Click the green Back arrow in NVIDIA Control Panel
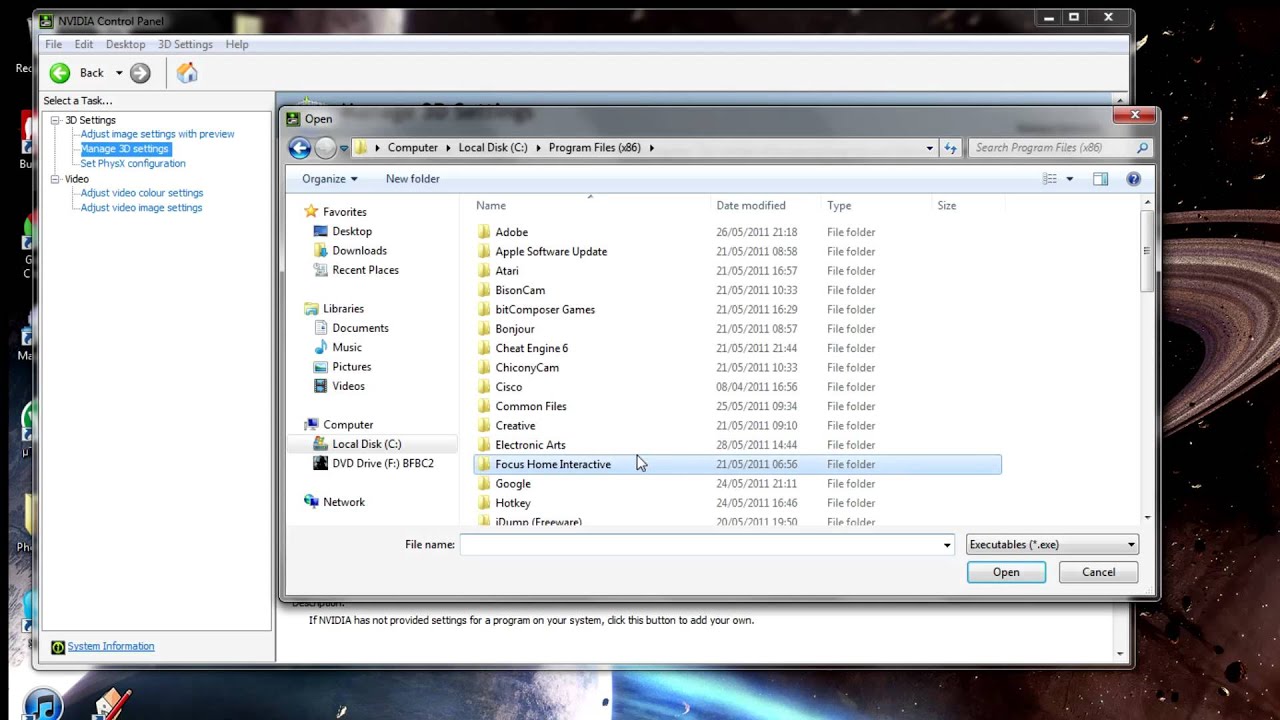 pyautogui.click(x=60, y=73)
